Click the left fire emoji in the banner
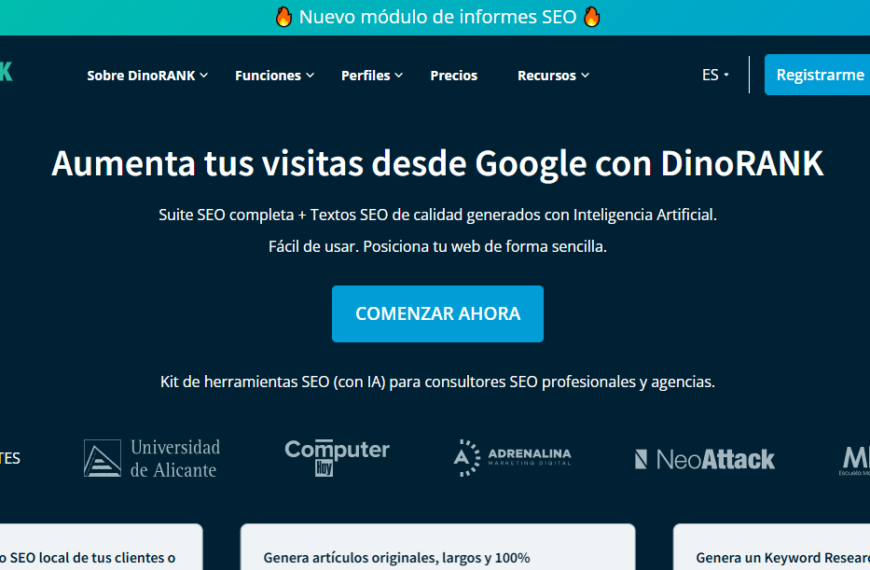This screenshot has width=870, height=570. click(x=284, y=17)
